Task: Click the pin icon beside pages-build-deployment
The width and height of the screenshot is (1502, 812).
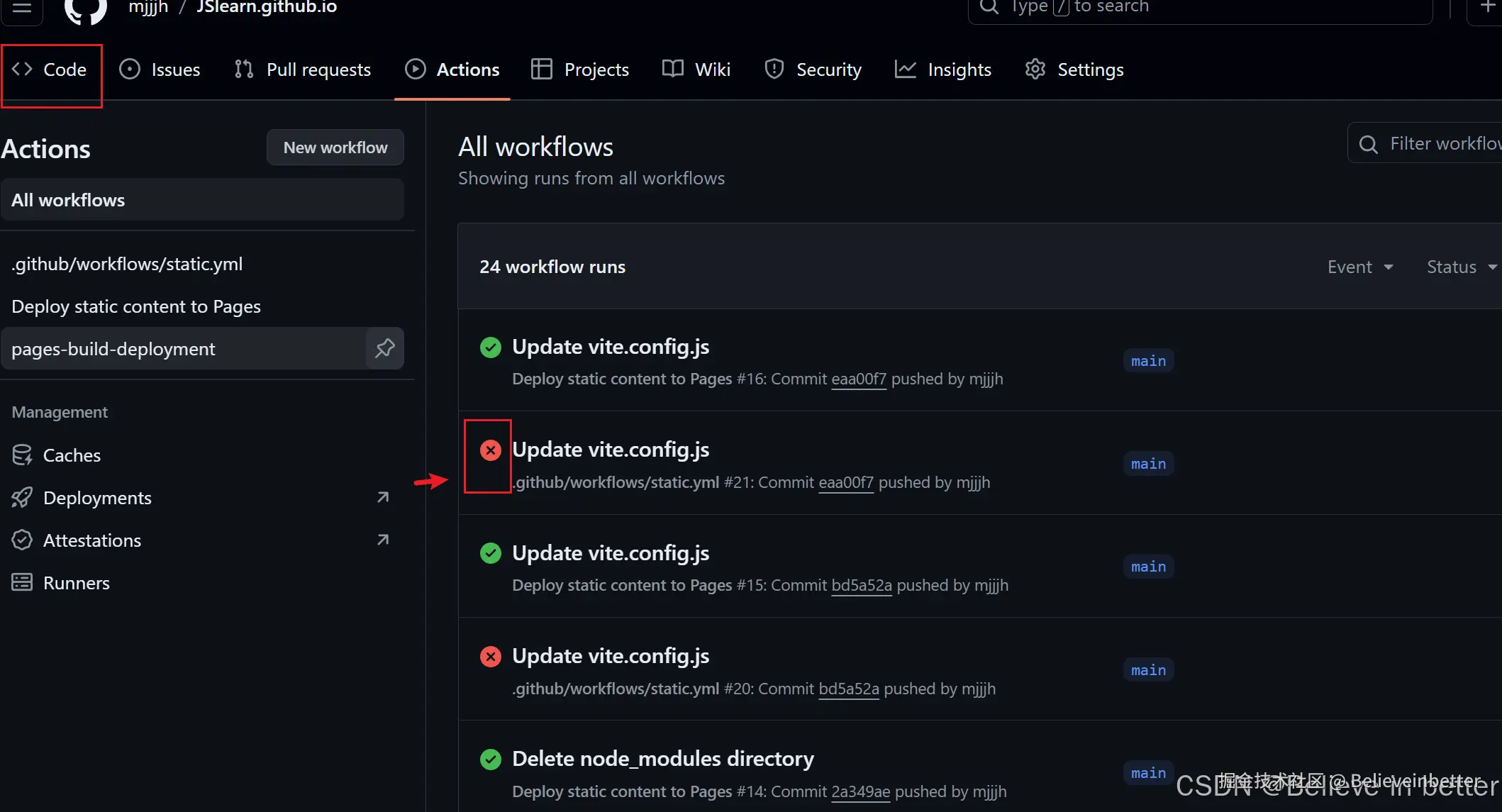Action: pyautogui.click(x=384, y=348)
